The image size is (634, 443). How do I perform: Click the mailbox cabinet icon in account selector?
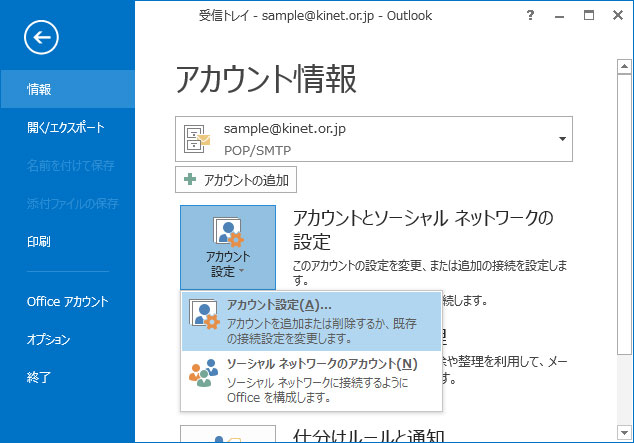click(197, 139)
